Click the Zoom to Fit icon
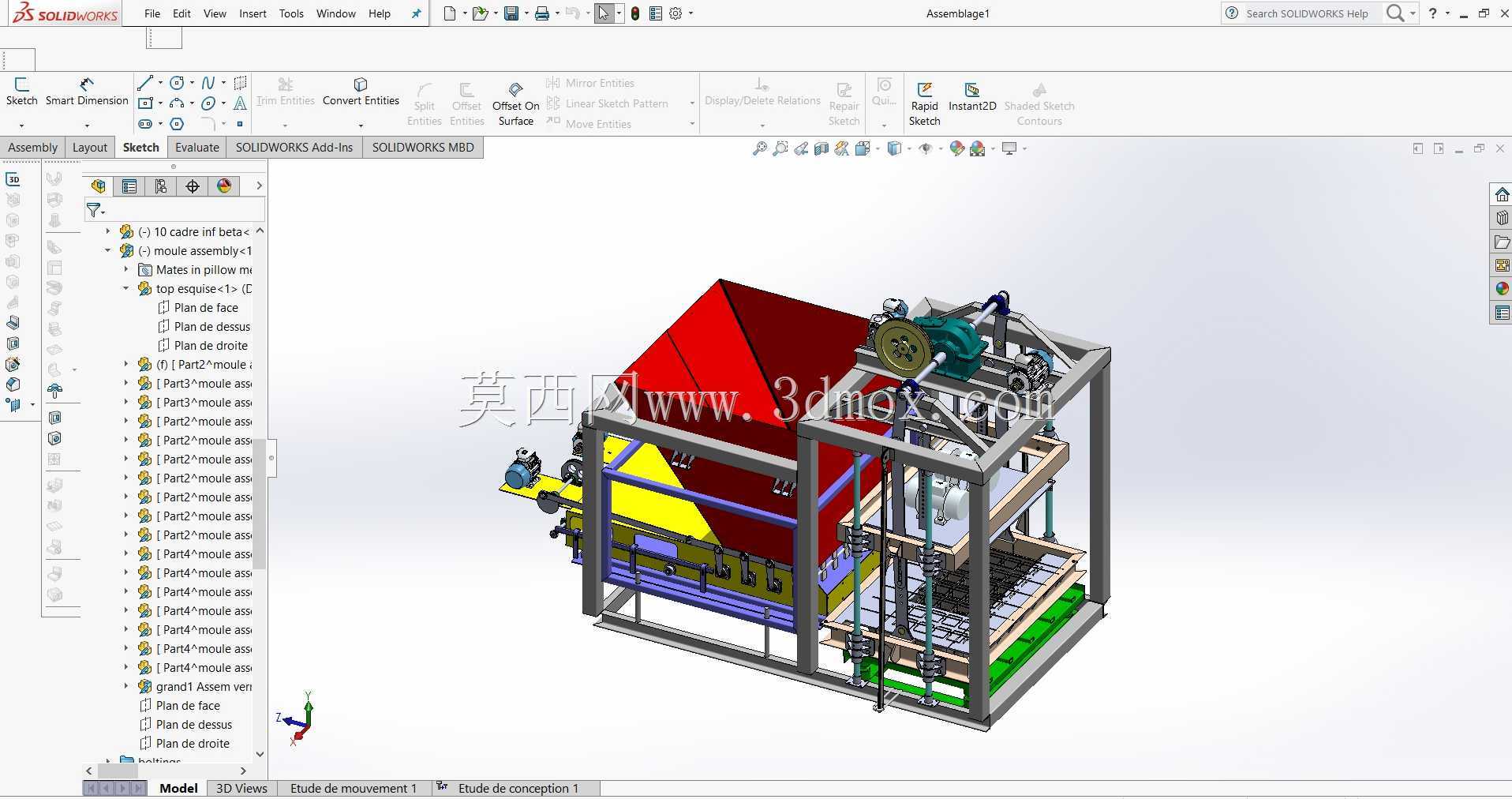This screenshot has width=1512, height=799. point(759,148)
